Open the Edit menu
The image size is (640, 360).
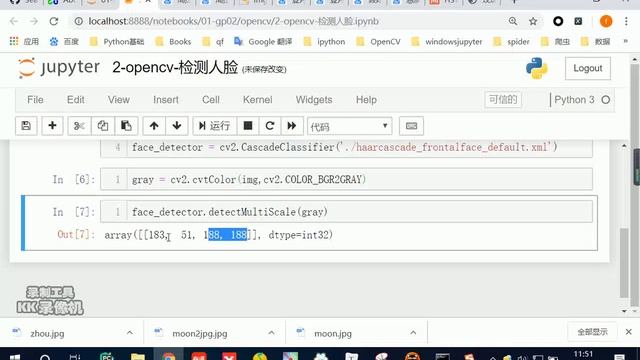point(76,100)
